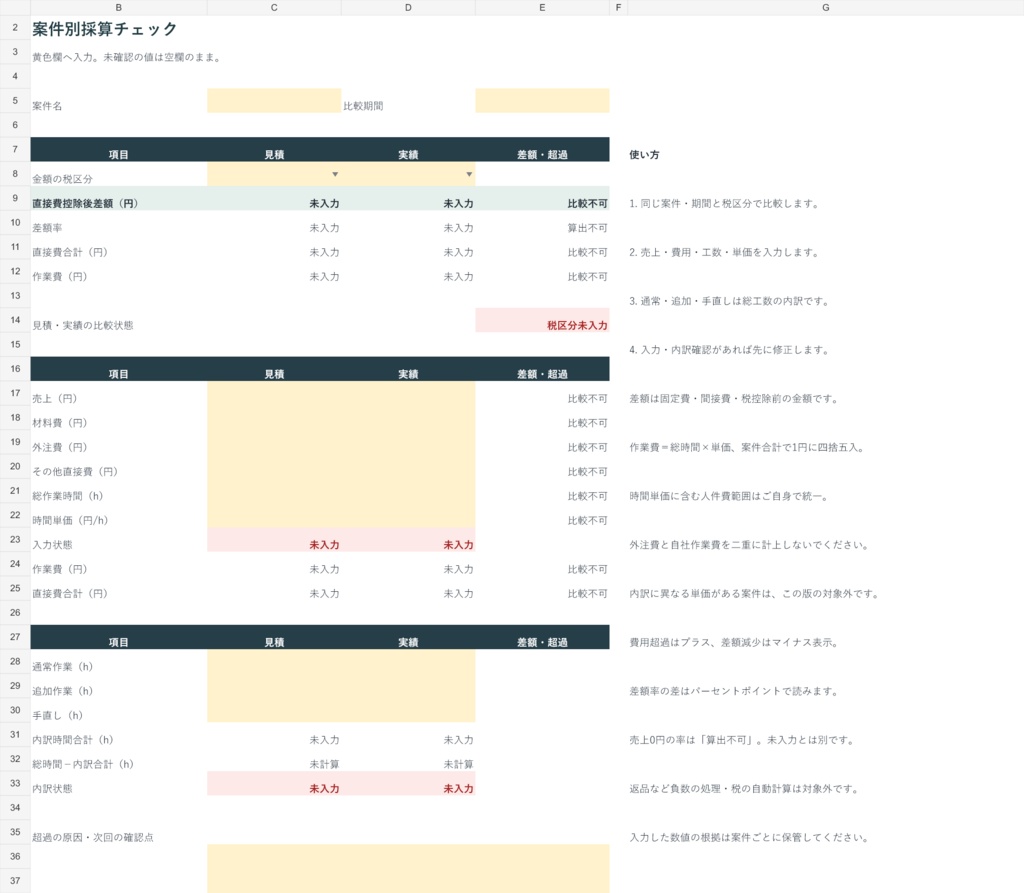The height and width of the screenshot is (893, 1024).
Task: Click the 比較期間 yellow input cell
Action: (x=542, y=101)
